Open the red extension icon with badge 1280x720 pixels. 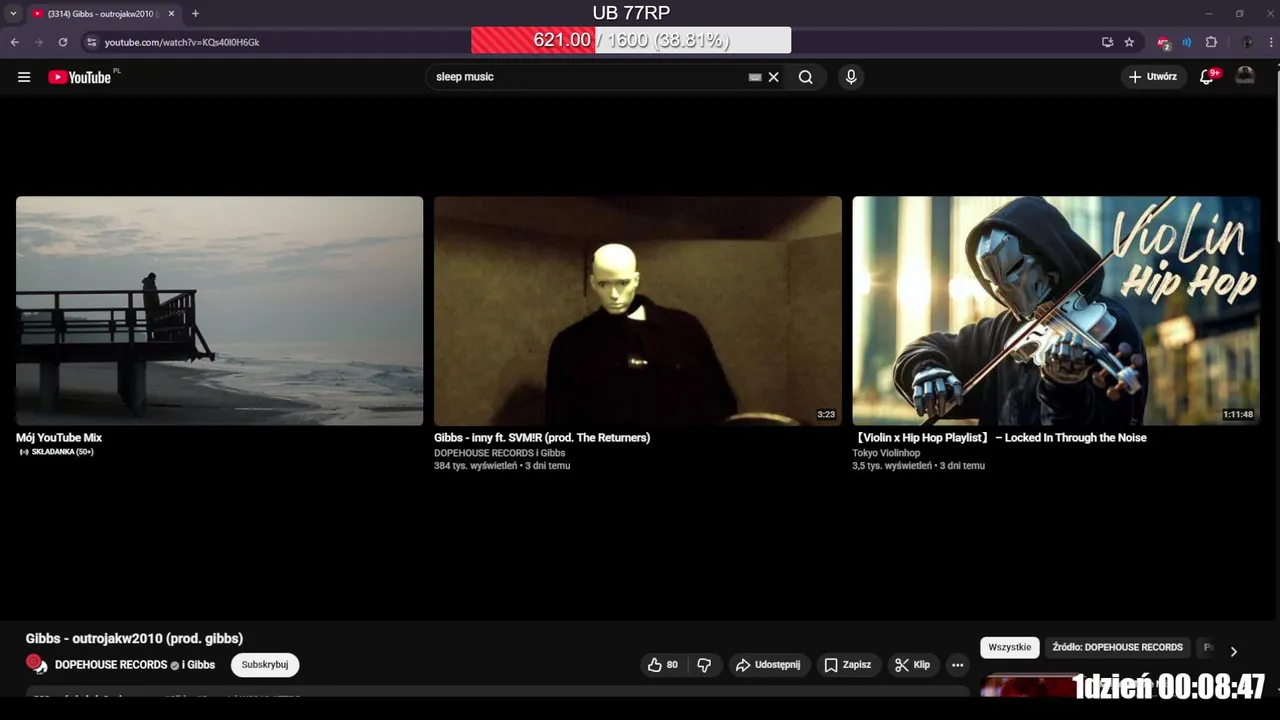pos(1163,43)
